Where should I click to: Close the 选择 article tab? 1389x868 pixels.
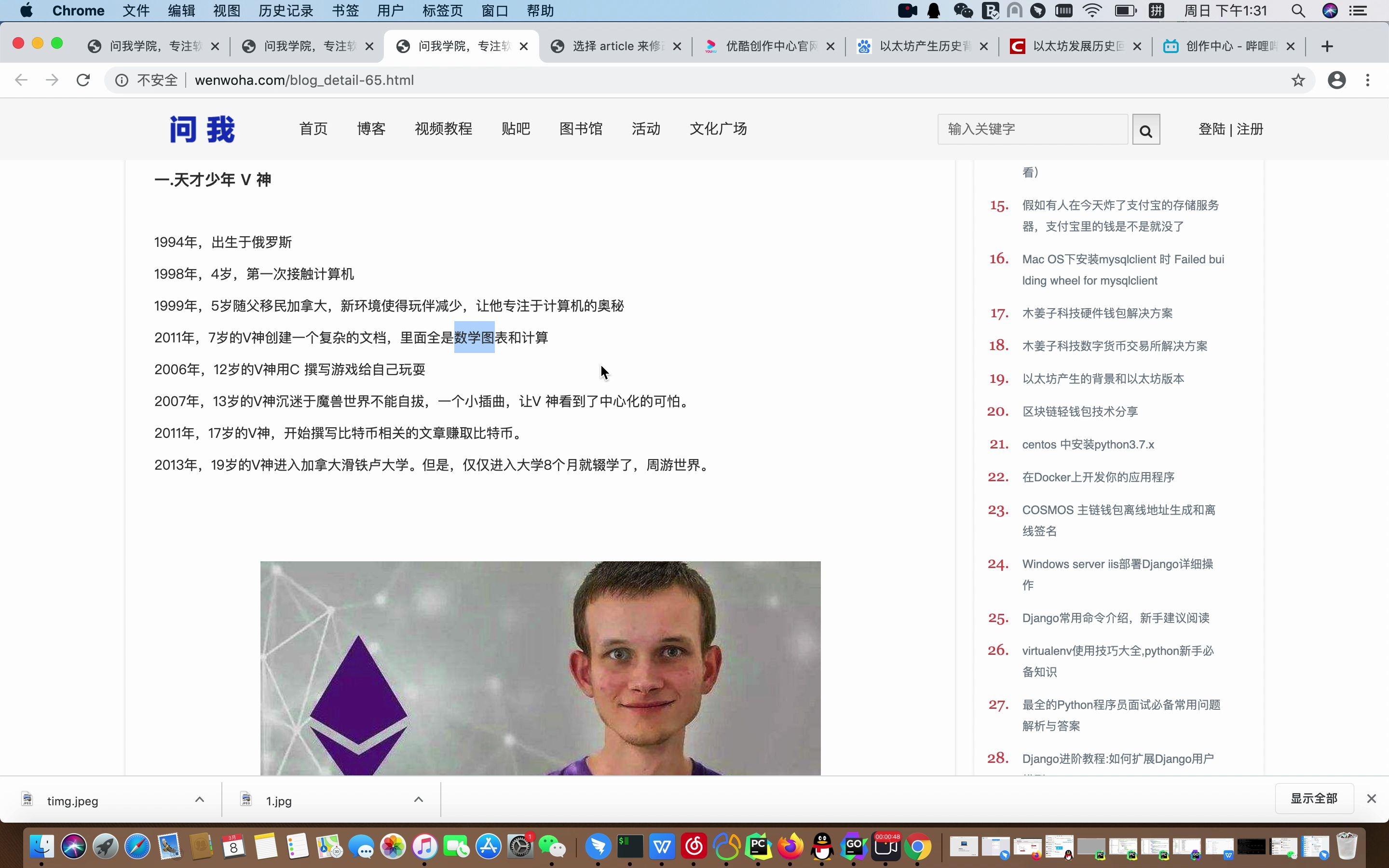pos(677,46)
